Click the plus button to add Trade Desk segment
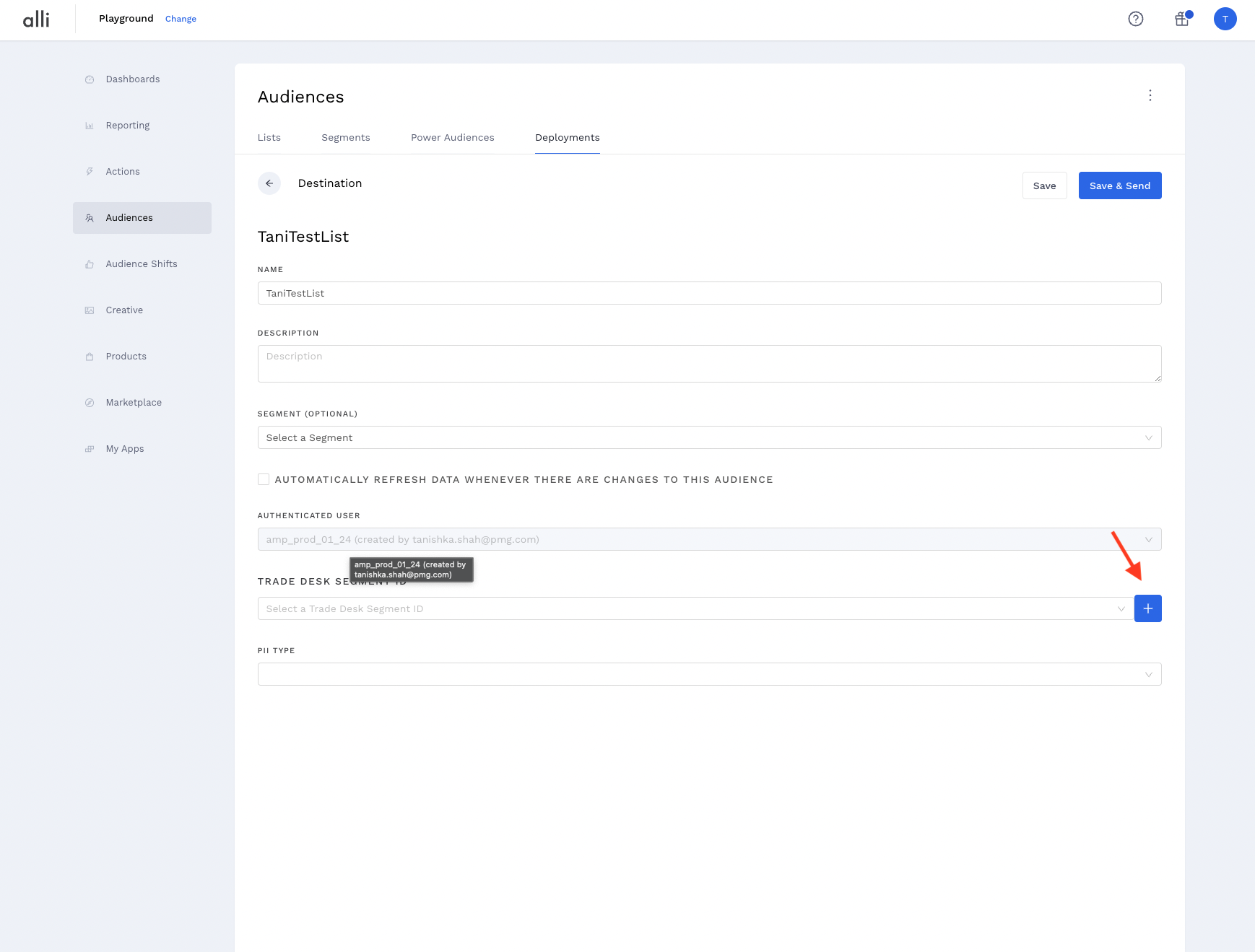This screenshot has height=952, width=1255. tap(1147, 608)
